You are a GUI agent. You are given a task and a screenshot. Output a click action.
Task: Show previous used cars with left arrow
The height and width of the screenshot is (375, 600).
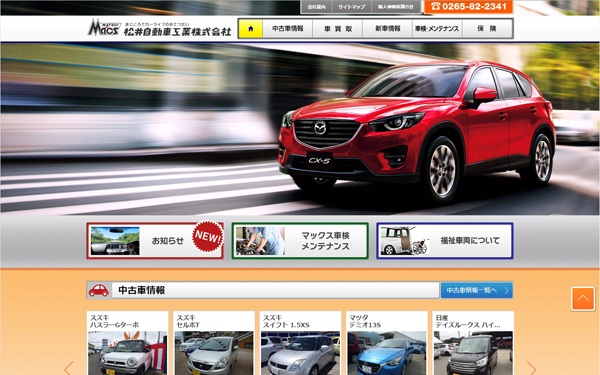[x=69, y=368]
